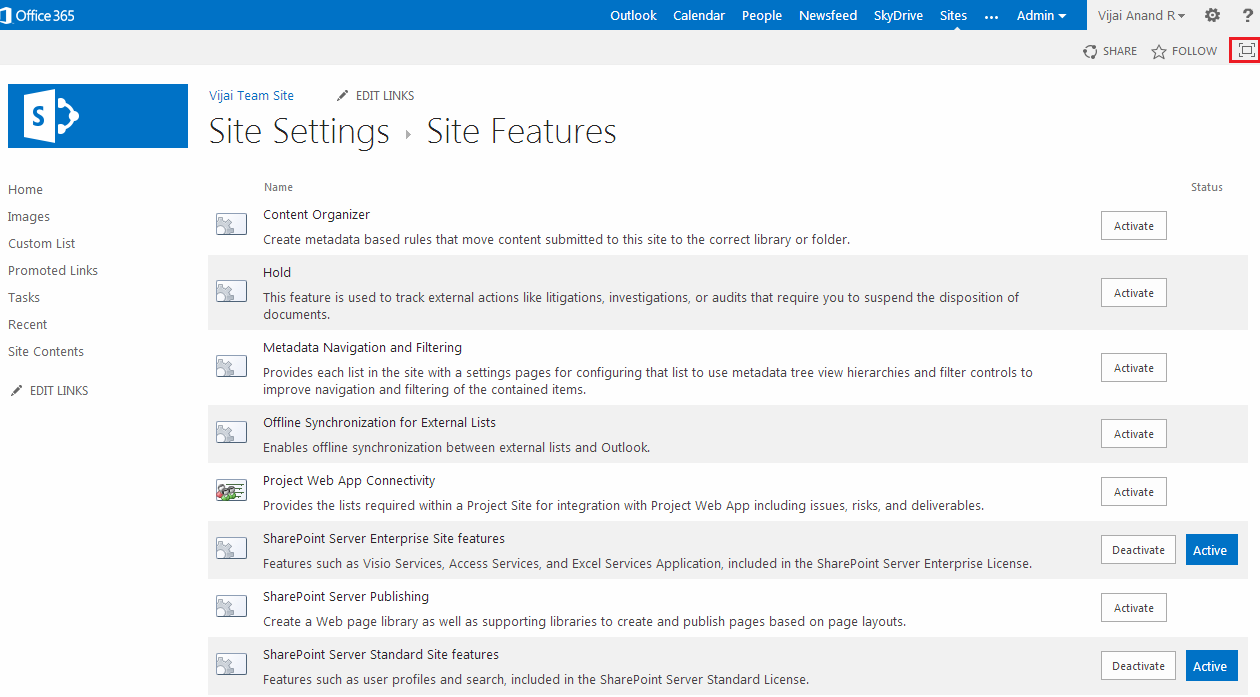Go to SkyDrive in the top bar

tap(898, 15)
